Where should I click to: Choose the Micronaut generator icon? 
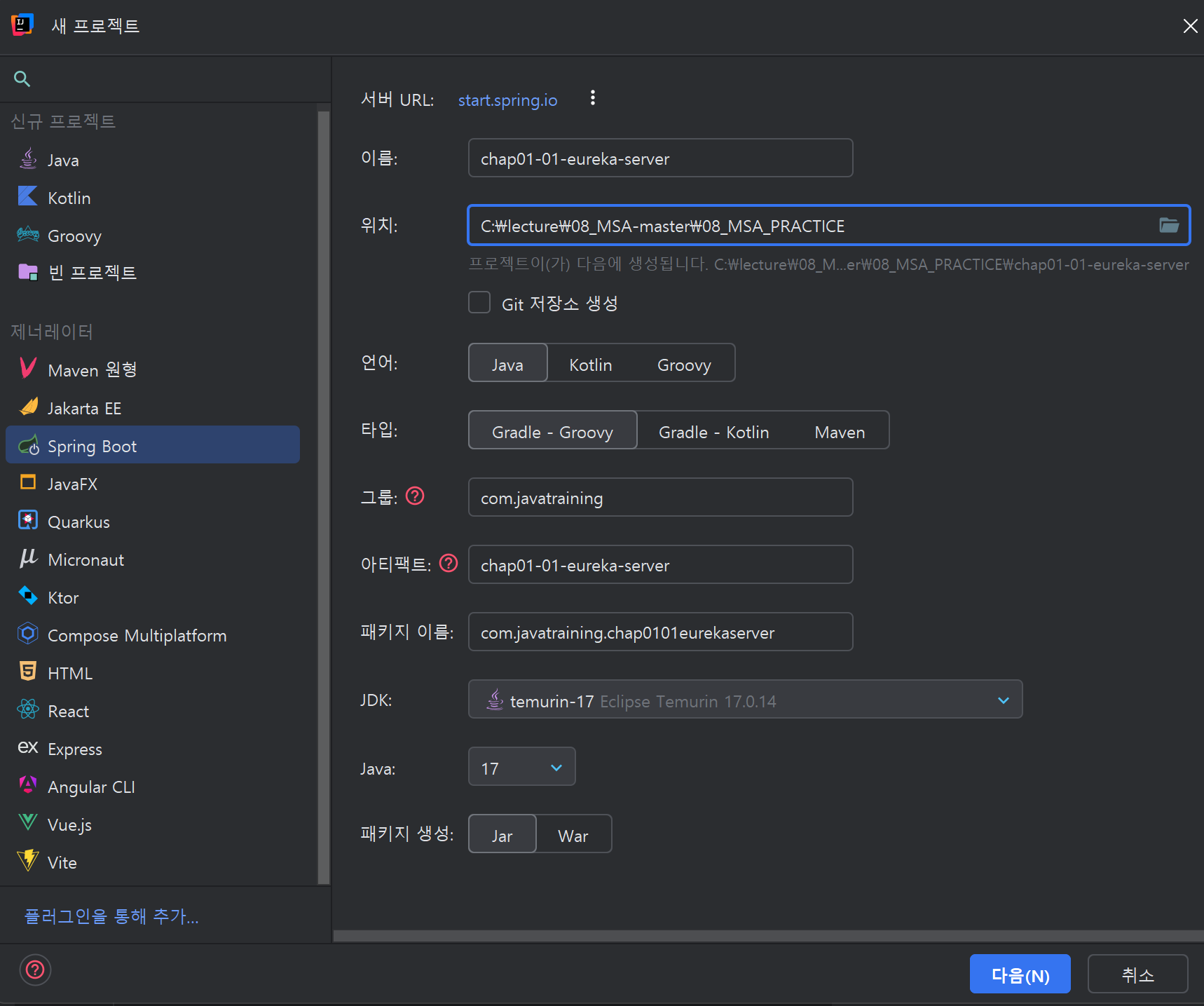[28, 559]
